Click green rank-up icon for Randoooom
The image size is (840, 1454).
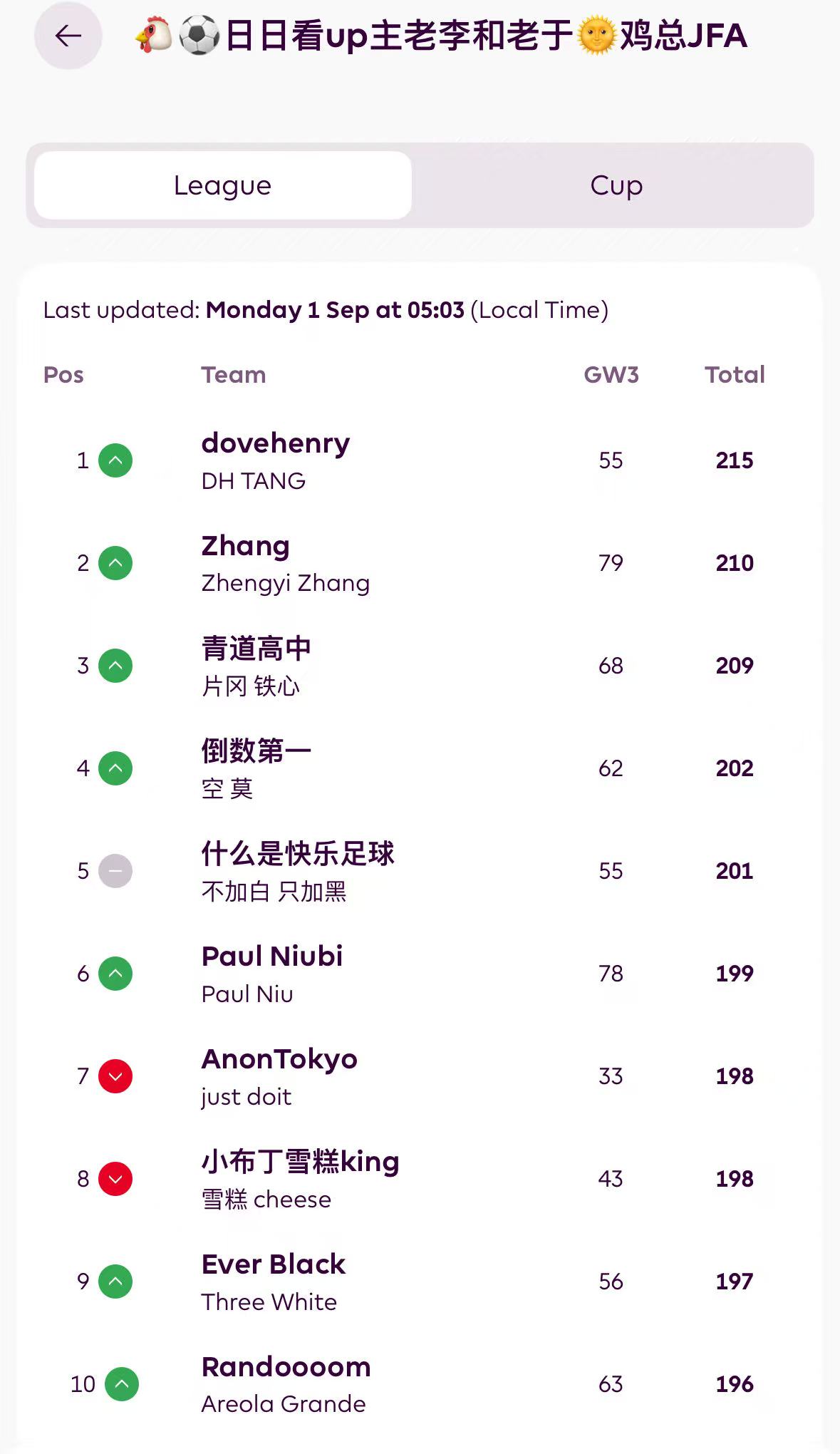pos(122,1384)
